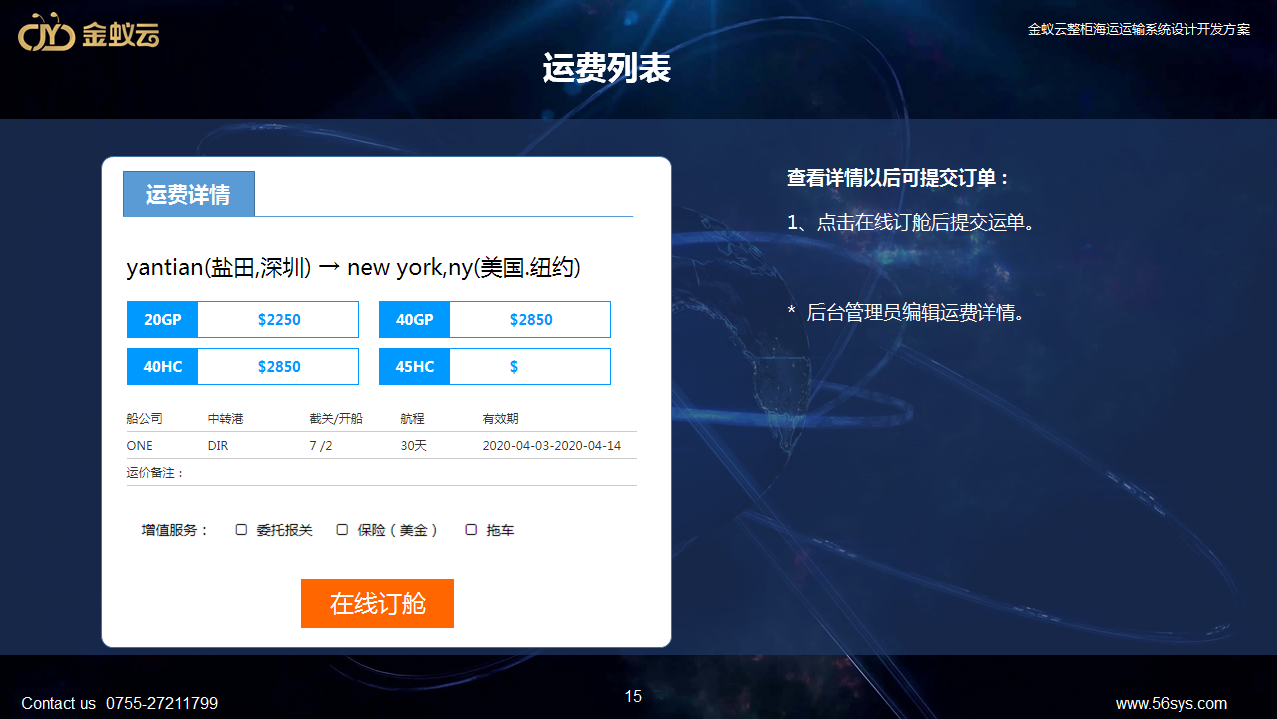Click the yantian to new york route title
1277x719 pixels.
coord(353,268)
